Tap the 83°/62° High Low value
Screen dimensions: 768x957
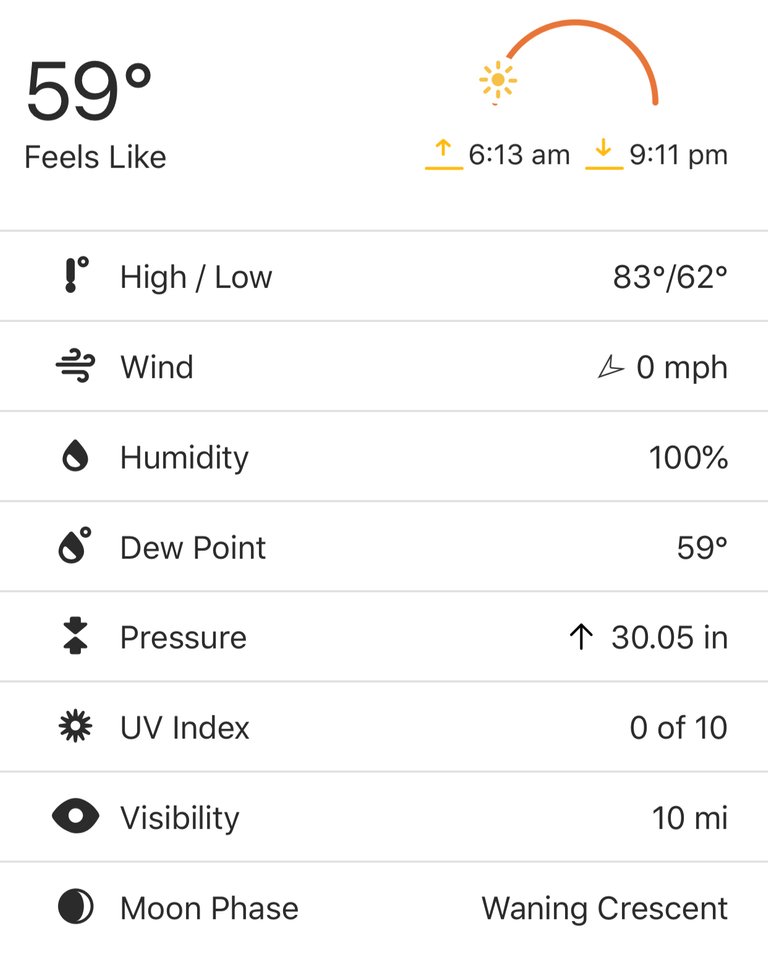pyautogui.click(x=670, y=276)
